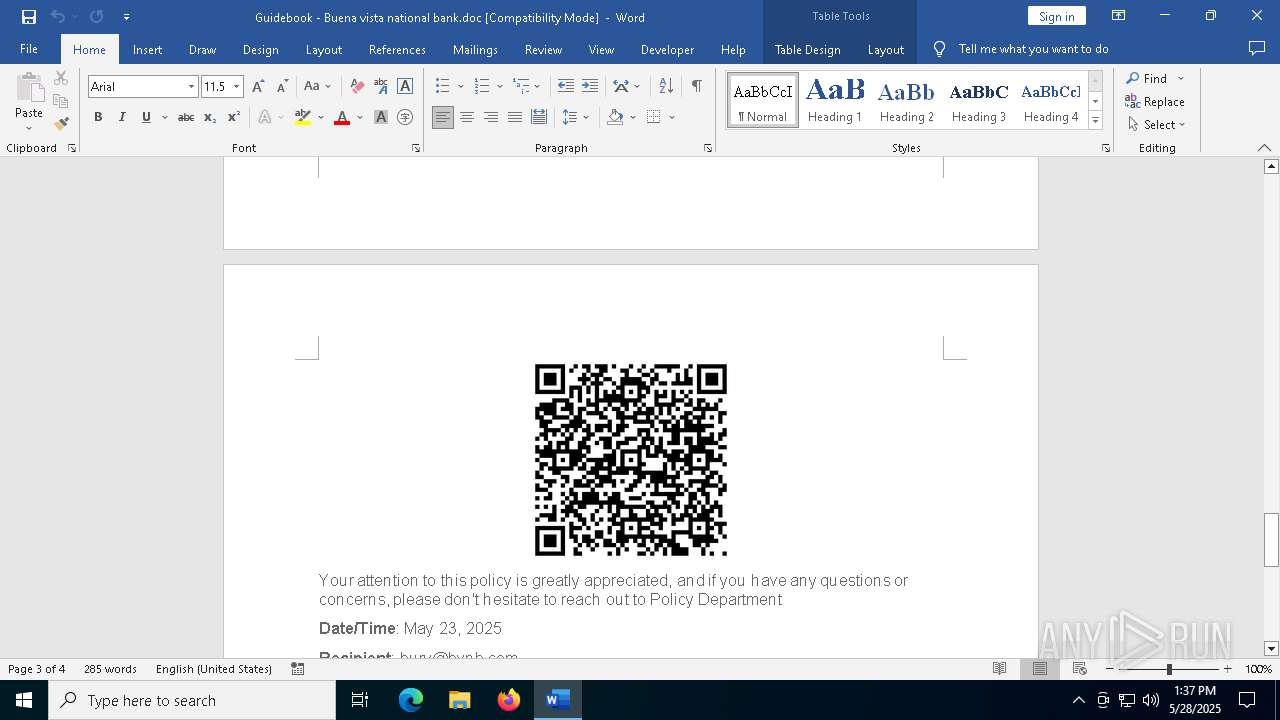Toggle Show/Hide paragraph marks
1280x720 pixels.
coord(696,86)
